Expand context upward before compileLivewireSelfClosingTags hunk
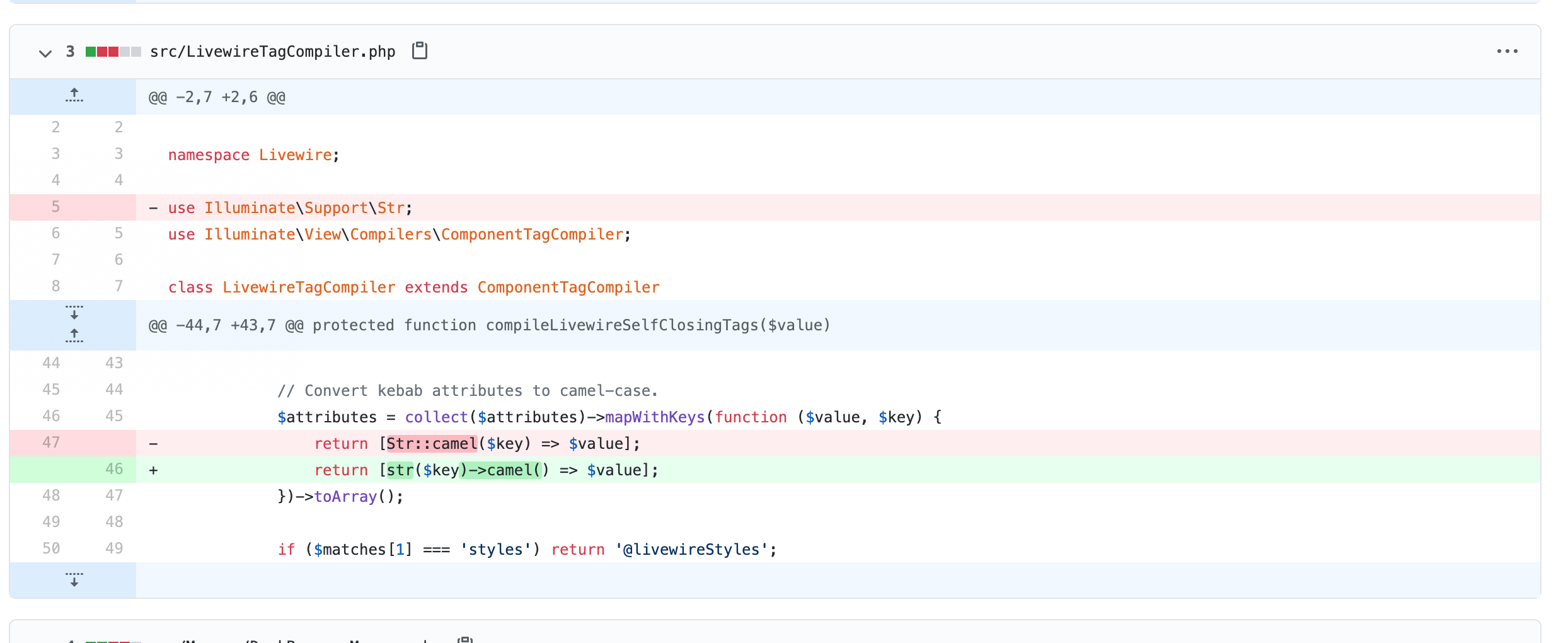 tap(74, 336)
